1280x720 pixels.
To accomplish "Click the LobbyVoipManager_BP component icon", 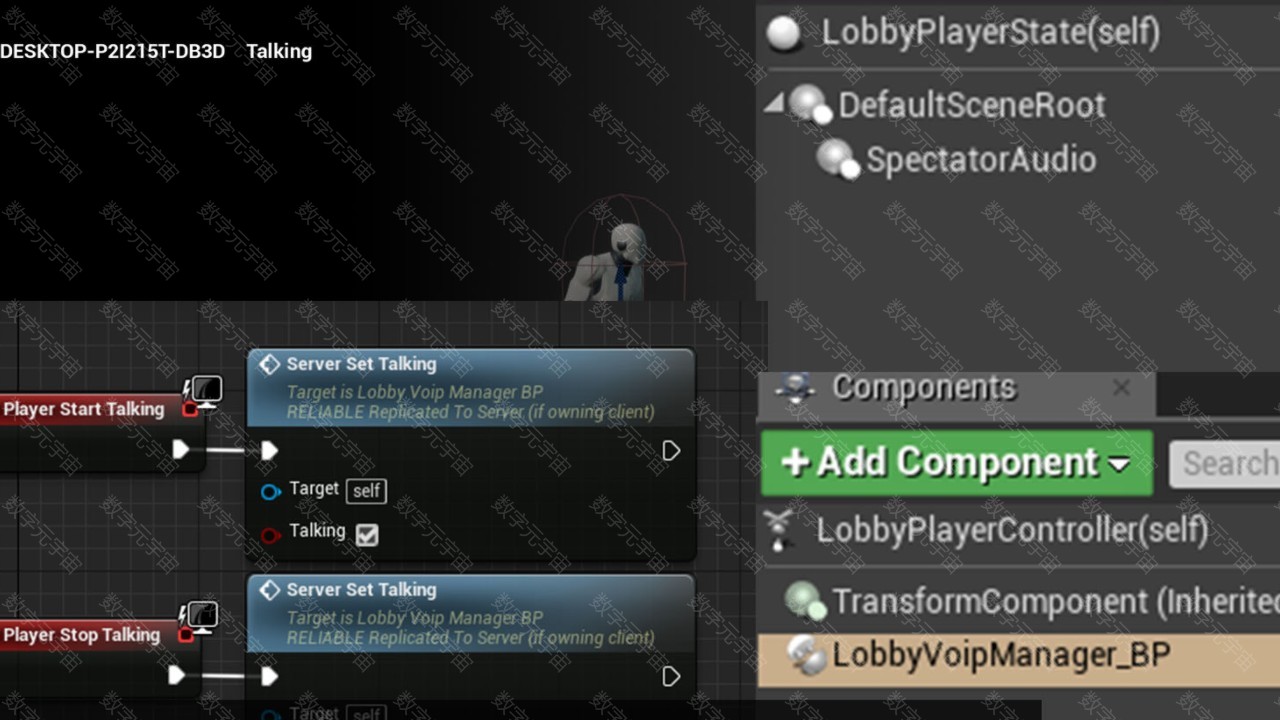I will coord(806,655).
